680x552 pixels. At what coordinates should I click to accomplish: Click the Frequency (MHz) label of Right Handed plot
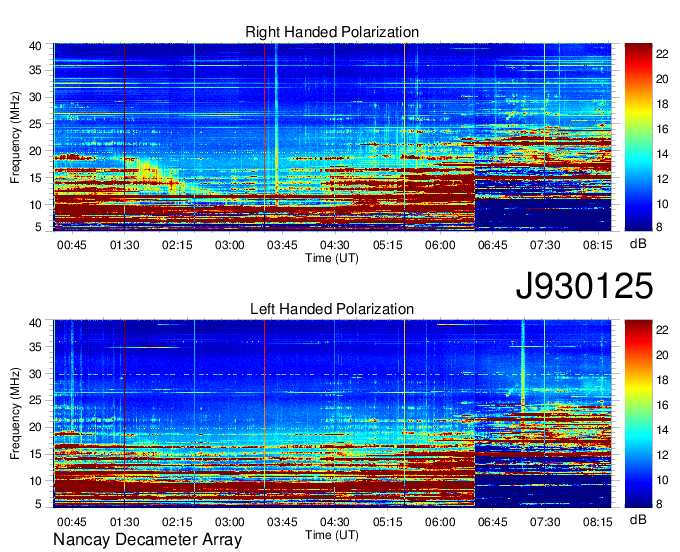[15, 137]
